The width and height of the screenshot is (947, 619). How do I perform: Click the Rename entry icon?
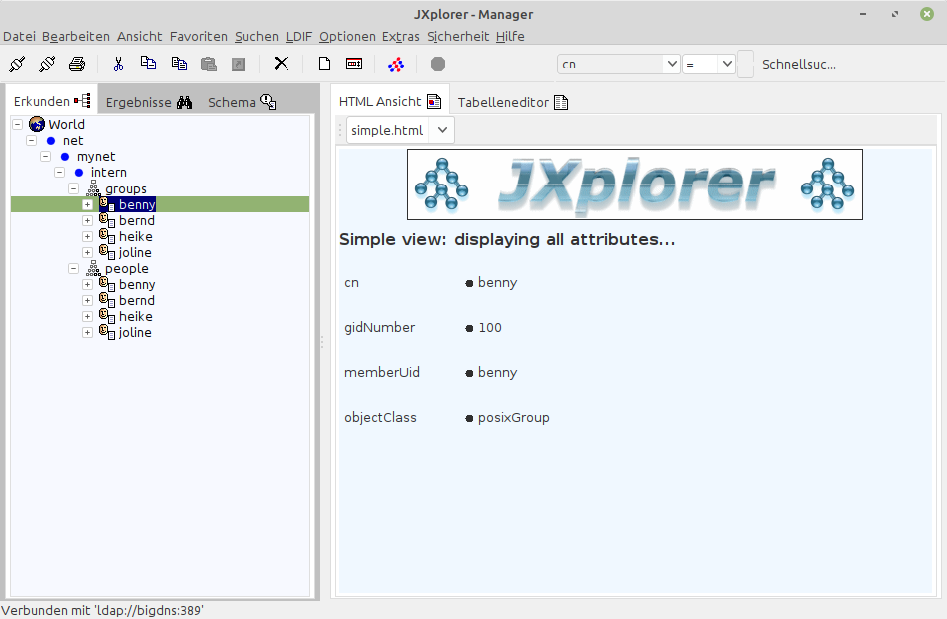(354, 64)
